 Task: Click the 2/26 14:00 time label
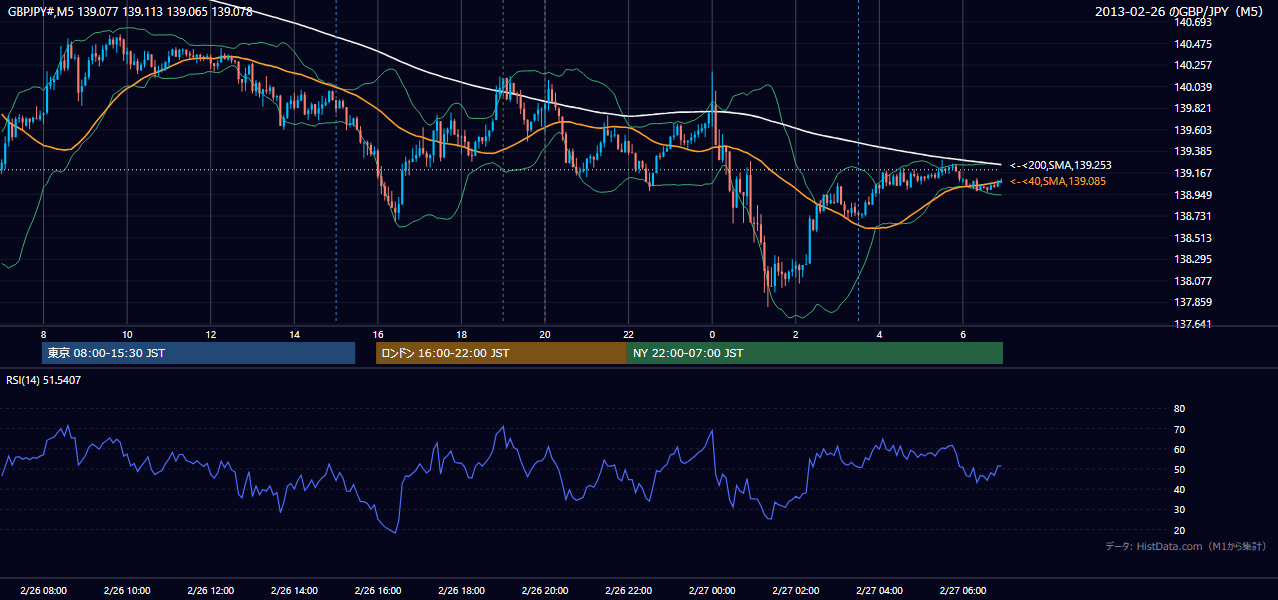pos(294,591)
